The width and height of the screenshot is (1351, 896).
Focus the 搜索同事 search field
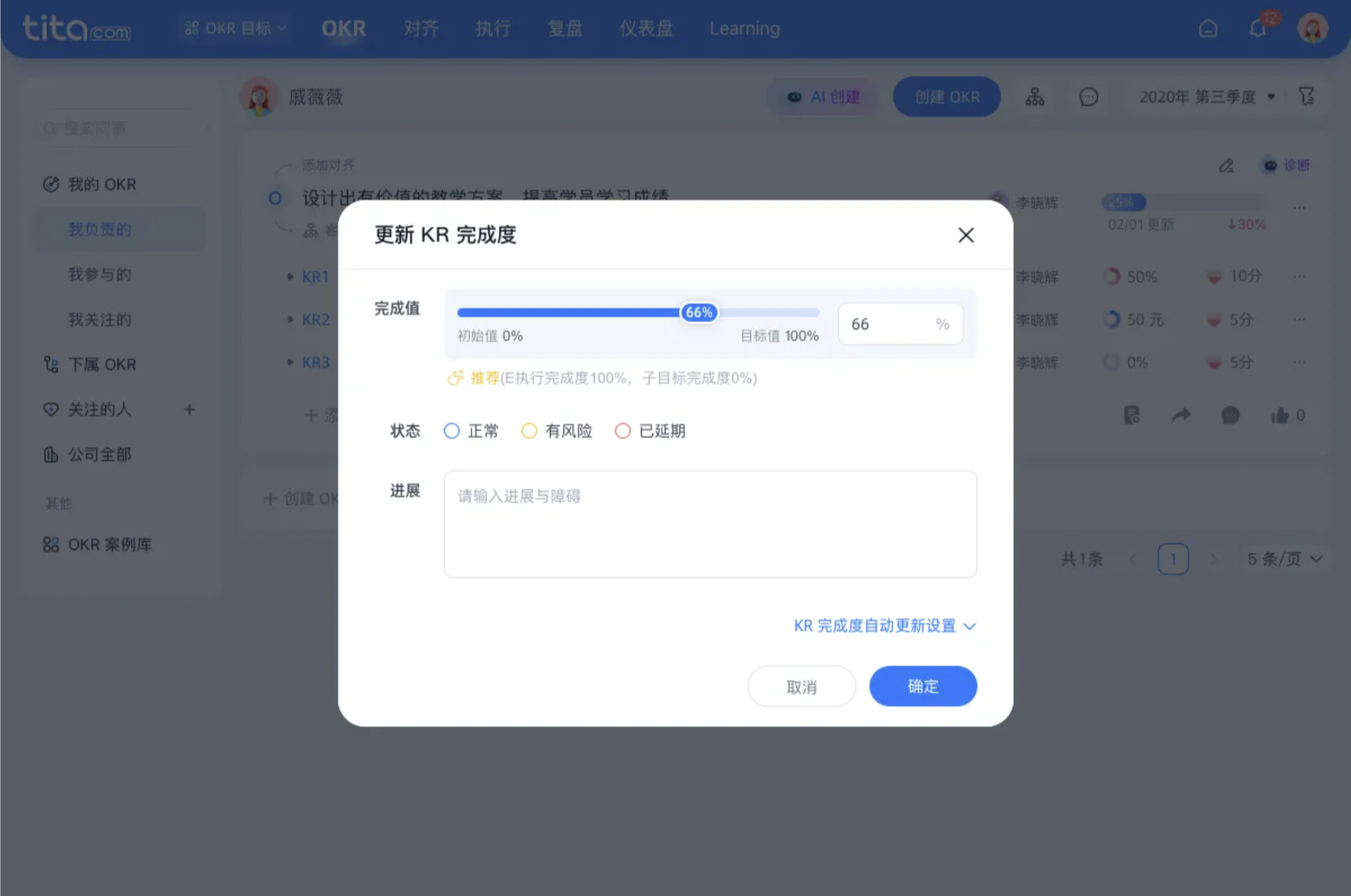[118, 128]
